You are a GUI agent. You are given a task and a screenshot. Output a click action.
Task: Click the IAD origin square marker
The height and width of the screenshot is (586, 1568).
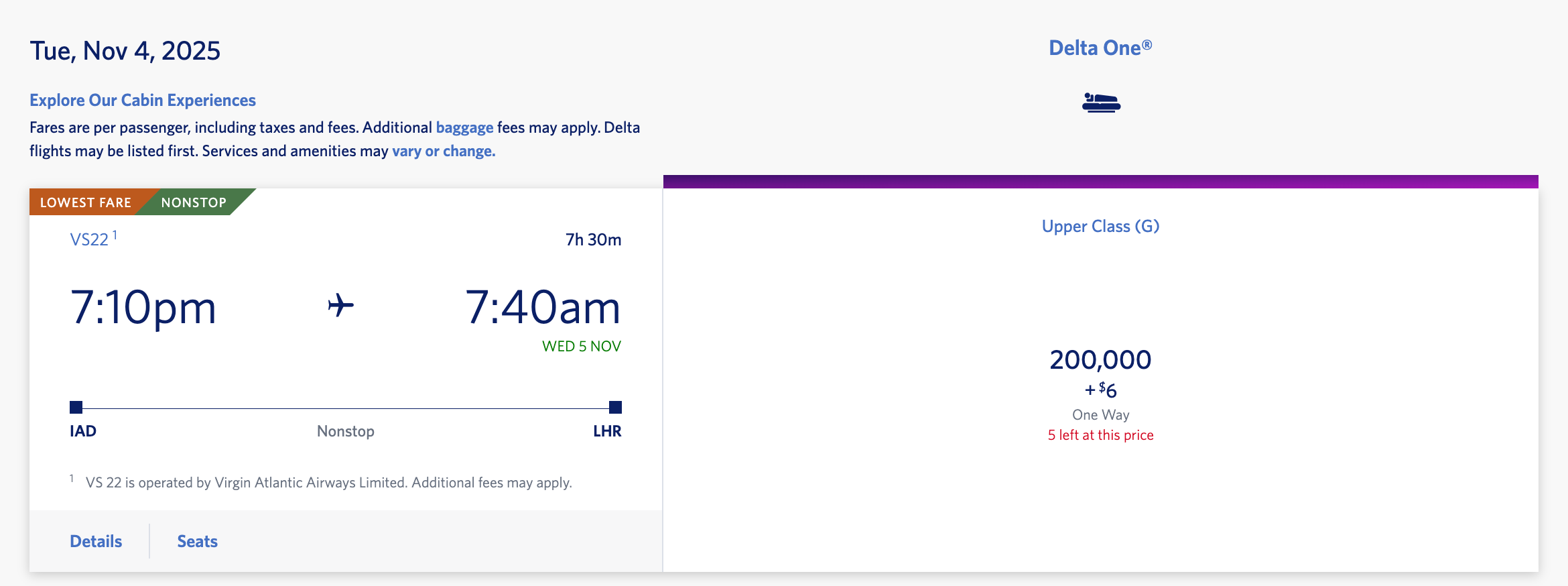(76, 407)
